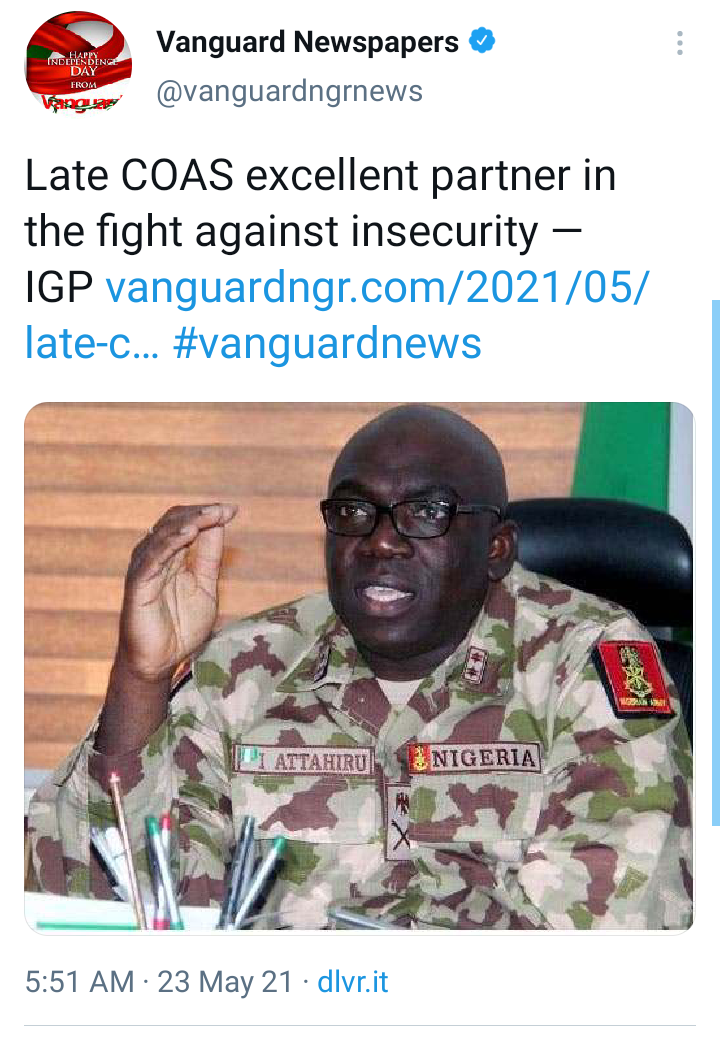Open the dlvr.it source link
This screenshot has width=720, height=1049.
click(x=353, y=982)
